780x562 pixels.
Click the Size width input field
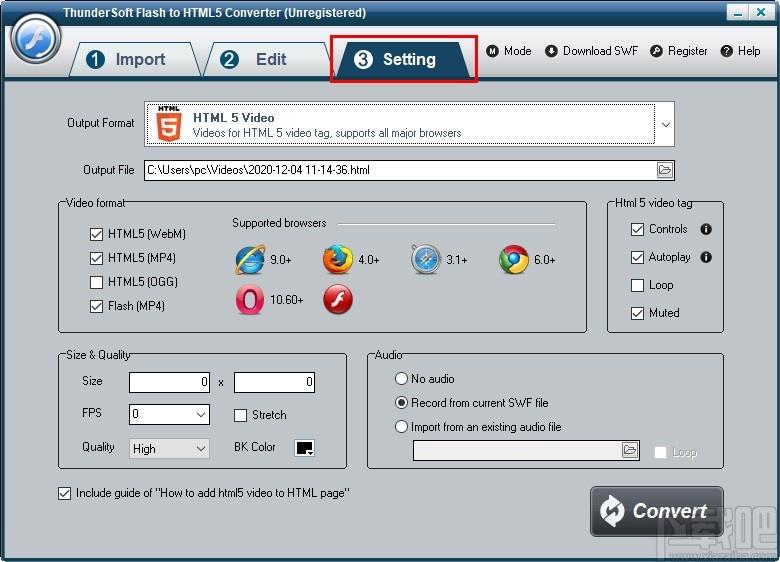(x=169, y=382)
